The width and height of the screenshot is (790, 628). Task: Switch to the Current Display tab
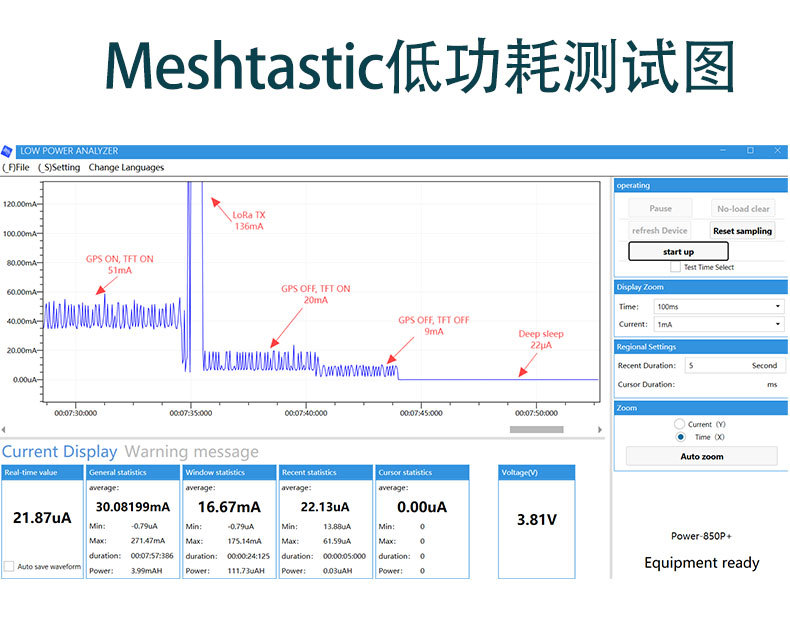coord(59,452)
